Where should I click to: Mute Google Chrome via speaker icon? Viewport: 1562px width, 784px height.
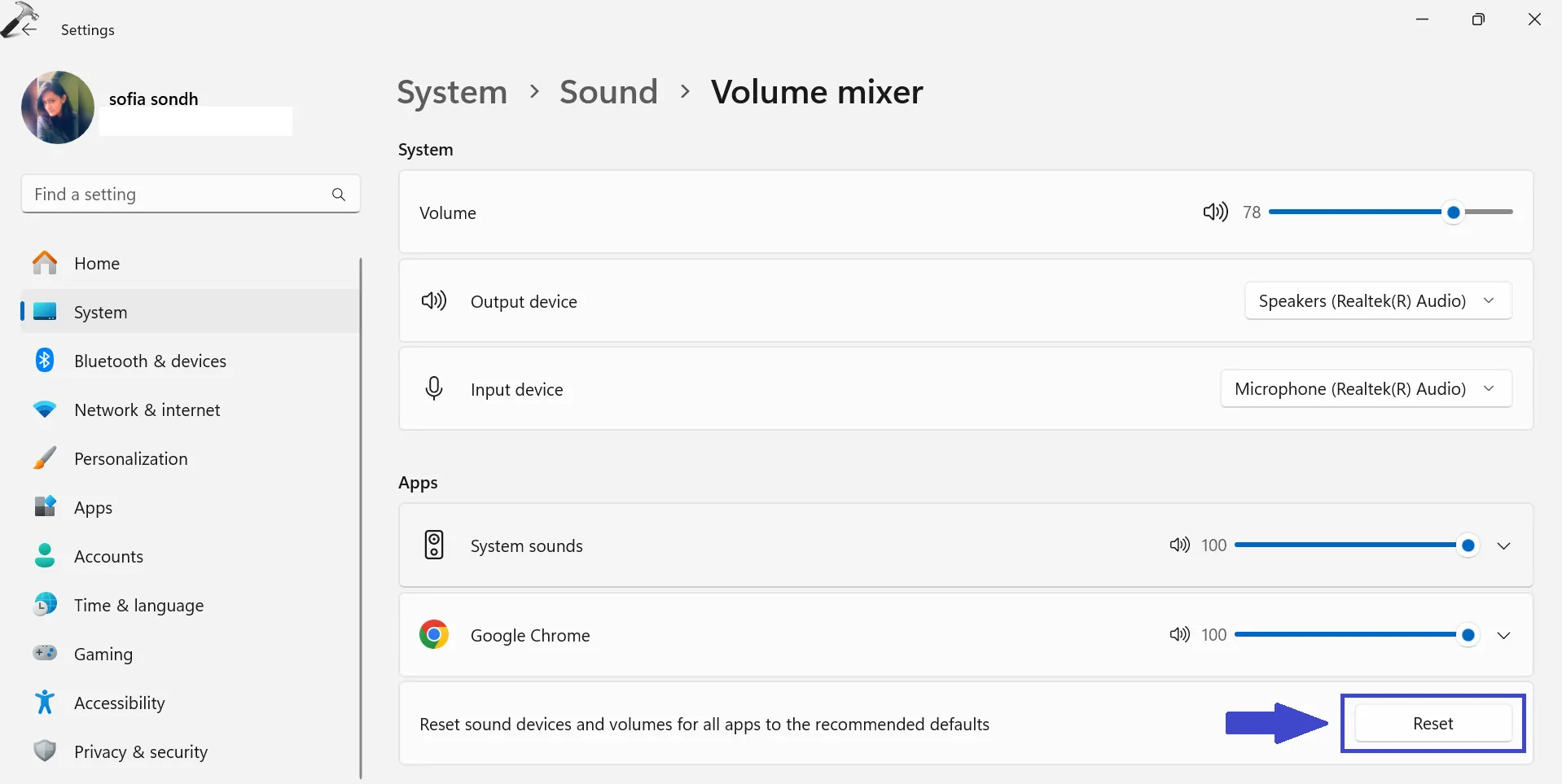coord(1179,635)
